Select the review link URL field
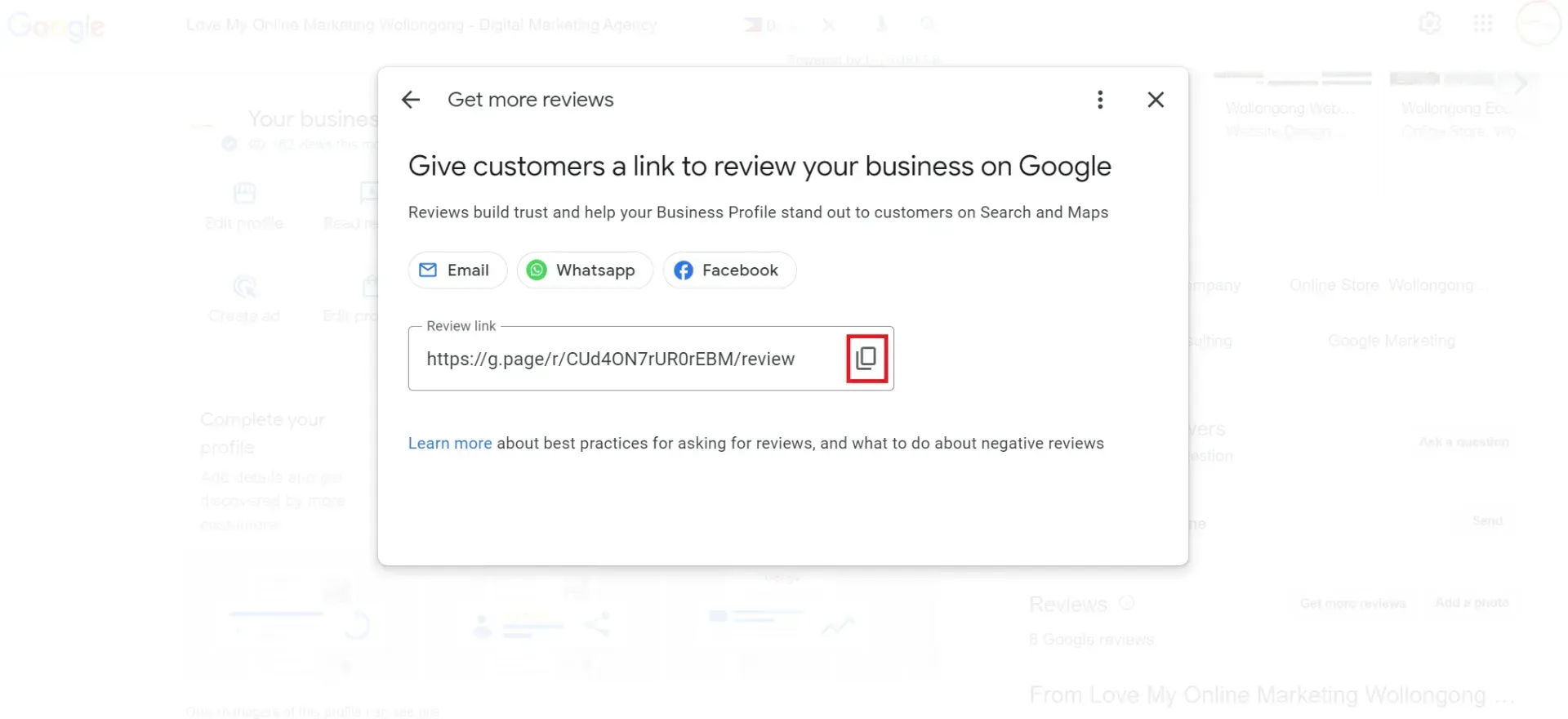 [651, 359]
